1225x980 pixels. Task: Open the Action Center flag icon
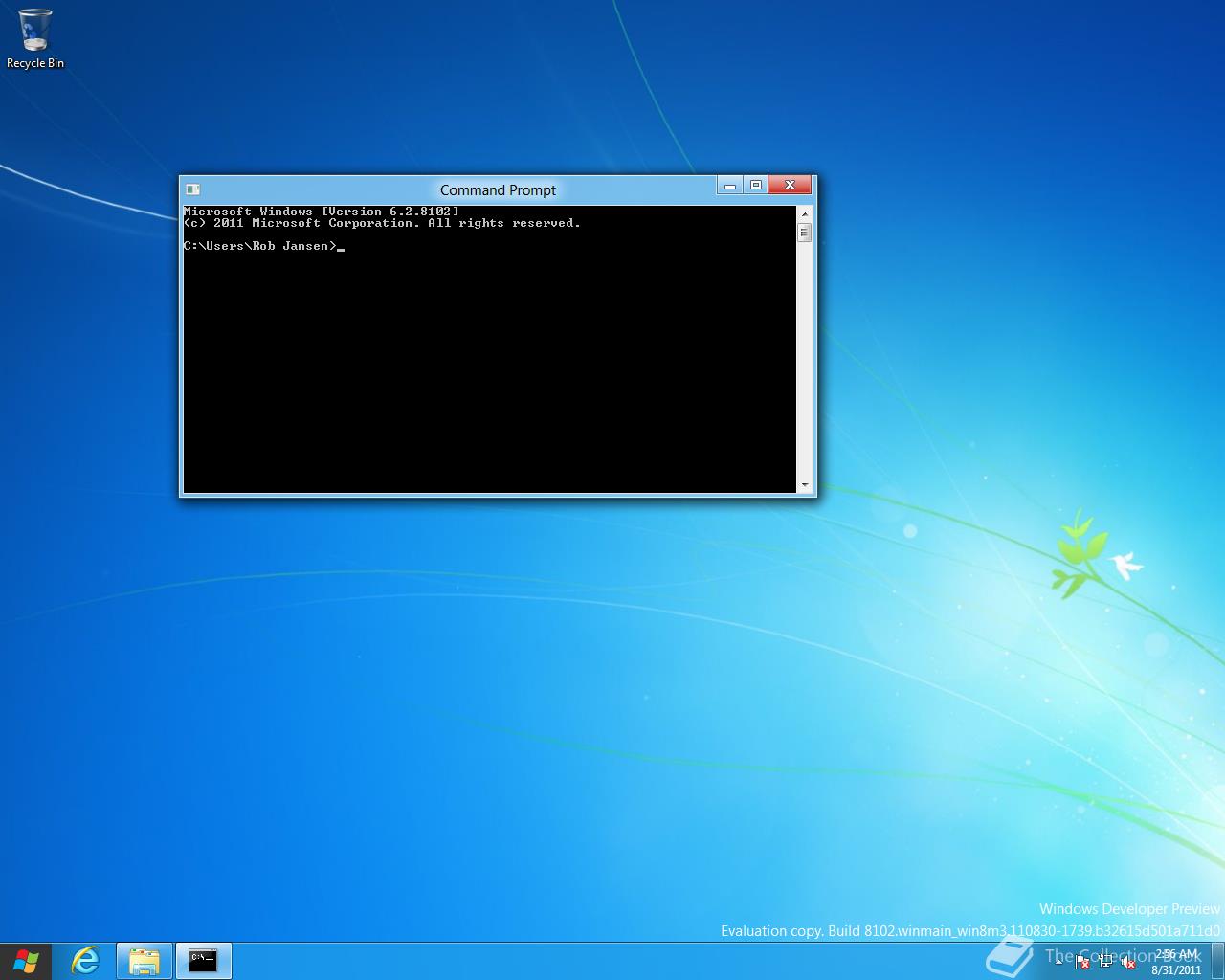click(1081, 962)
